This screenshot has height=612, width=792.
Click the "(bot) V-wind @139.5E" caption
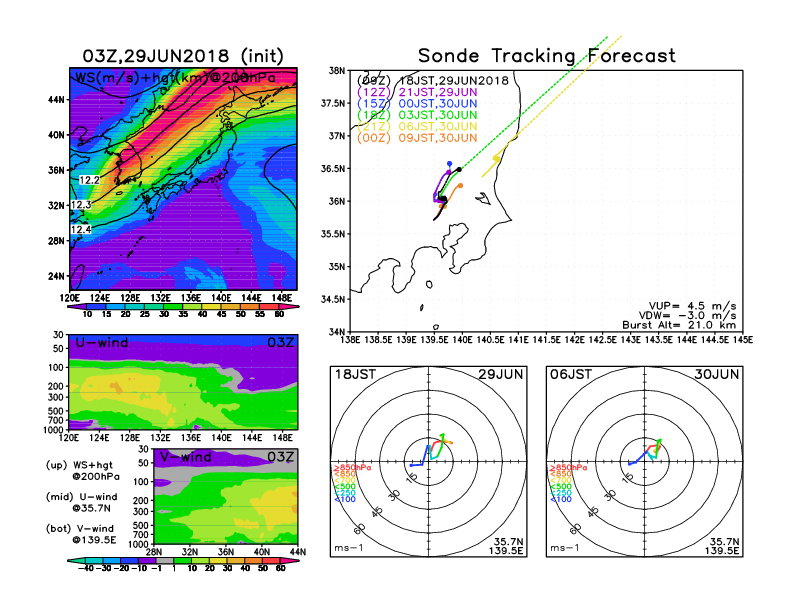tap(81, 534)
